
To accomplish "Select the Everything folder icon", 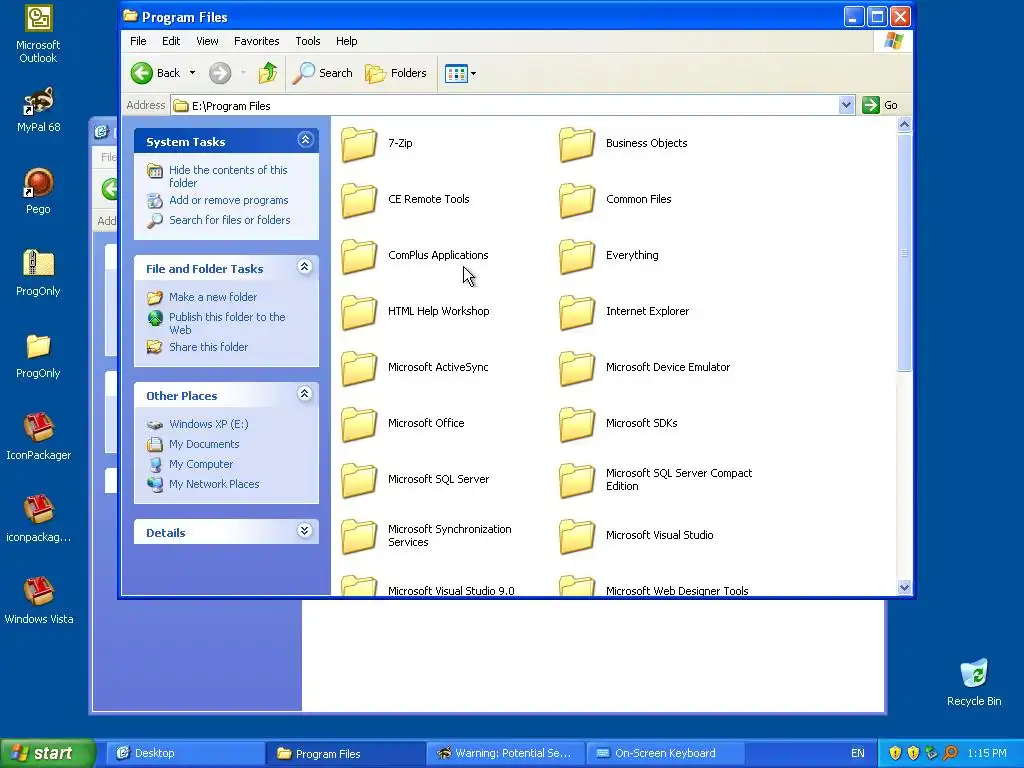I will (x=577, y=256).
